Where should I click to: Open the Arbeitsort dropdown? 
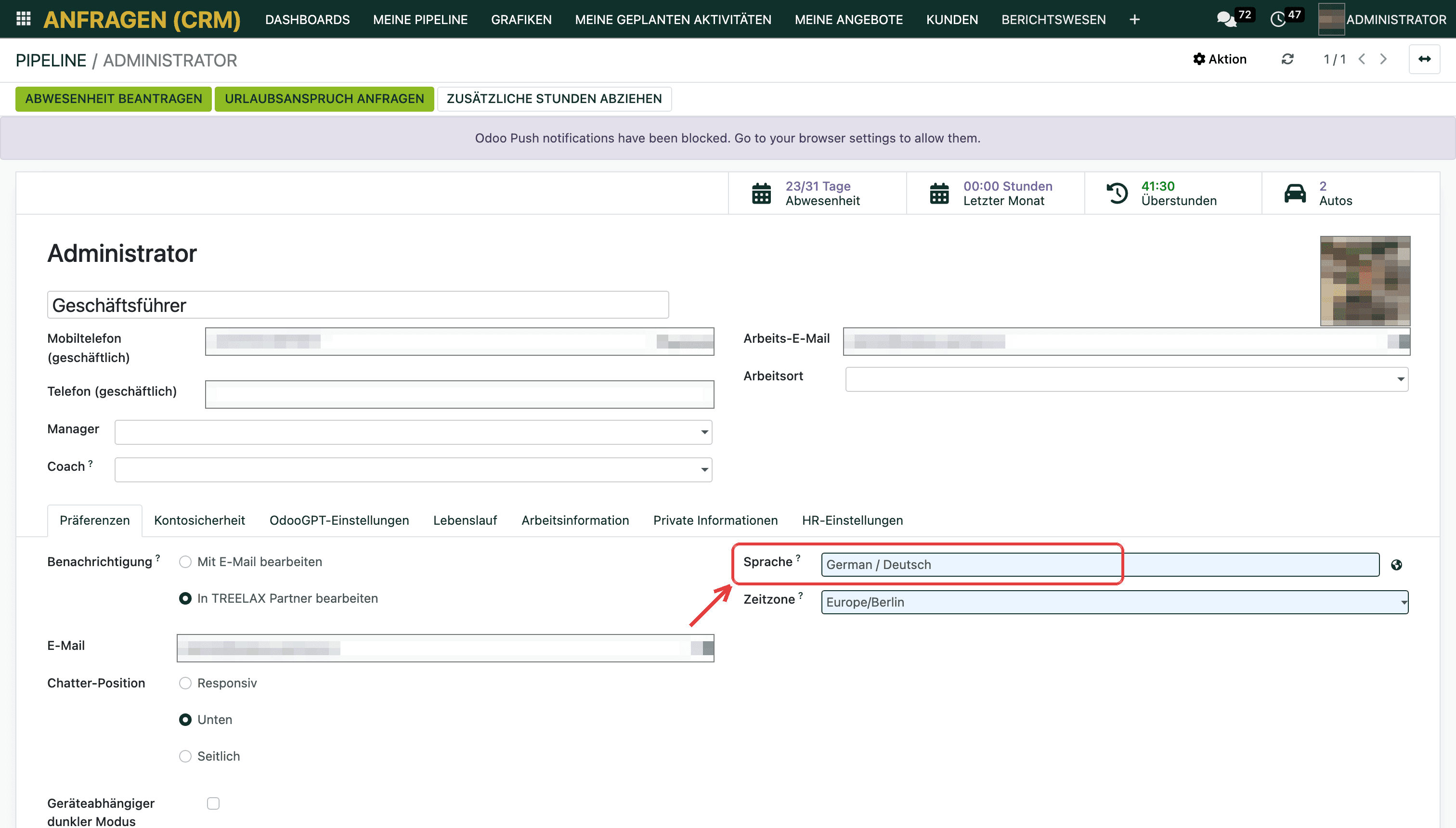tap(1127, 379)
